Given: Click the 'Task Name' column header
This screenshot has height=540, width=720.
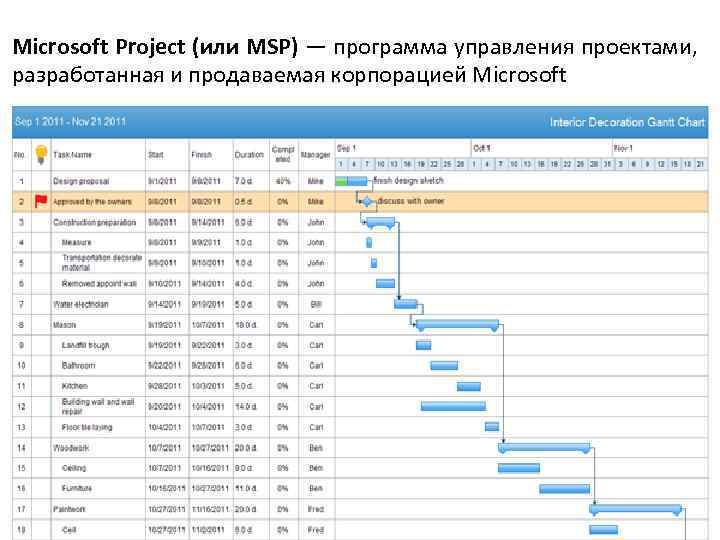Looking at the screenshot, I should click(73, 155).
